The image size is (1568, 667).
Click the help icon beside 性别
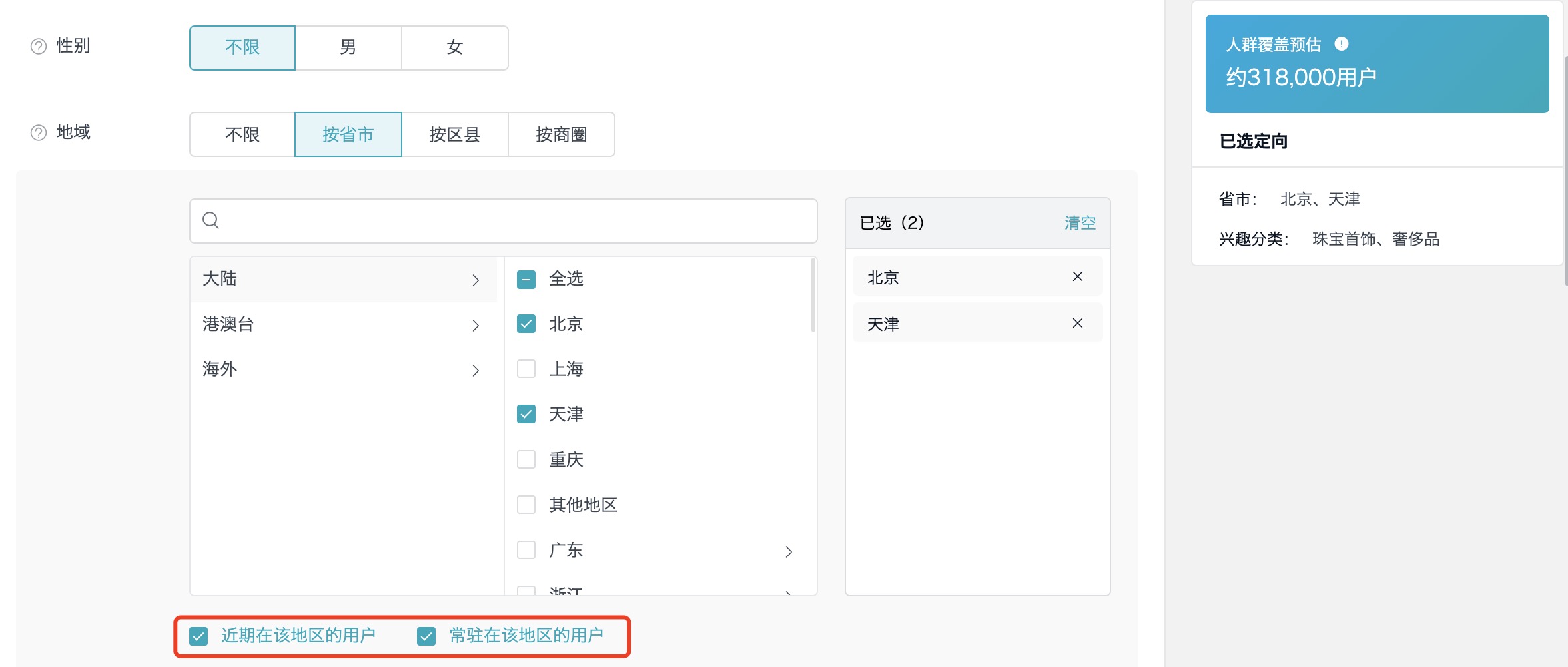coord(39,46)
